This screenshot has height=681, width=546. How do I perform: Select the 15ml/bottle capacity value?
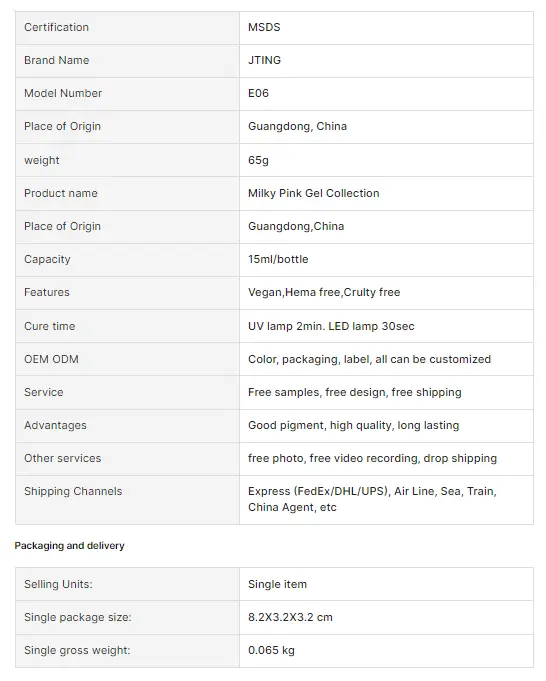[x=278, y=259]
